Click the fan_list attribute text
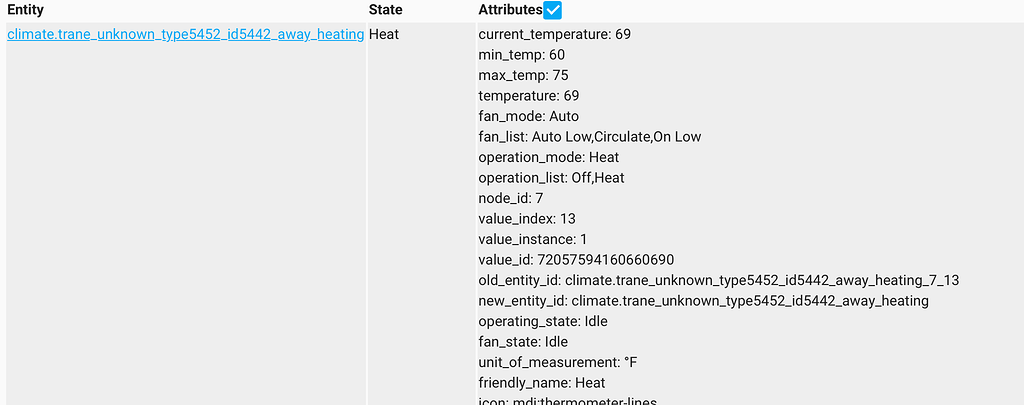The height and width of the screenshot is (405, 1024). (x=589, y=137)
